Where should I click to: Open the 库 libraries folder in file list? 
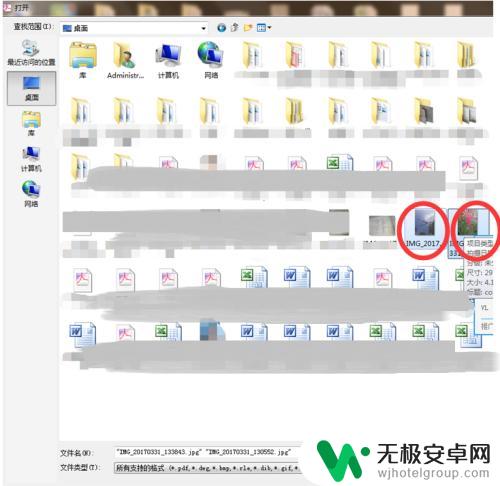[x=83, y=60]
